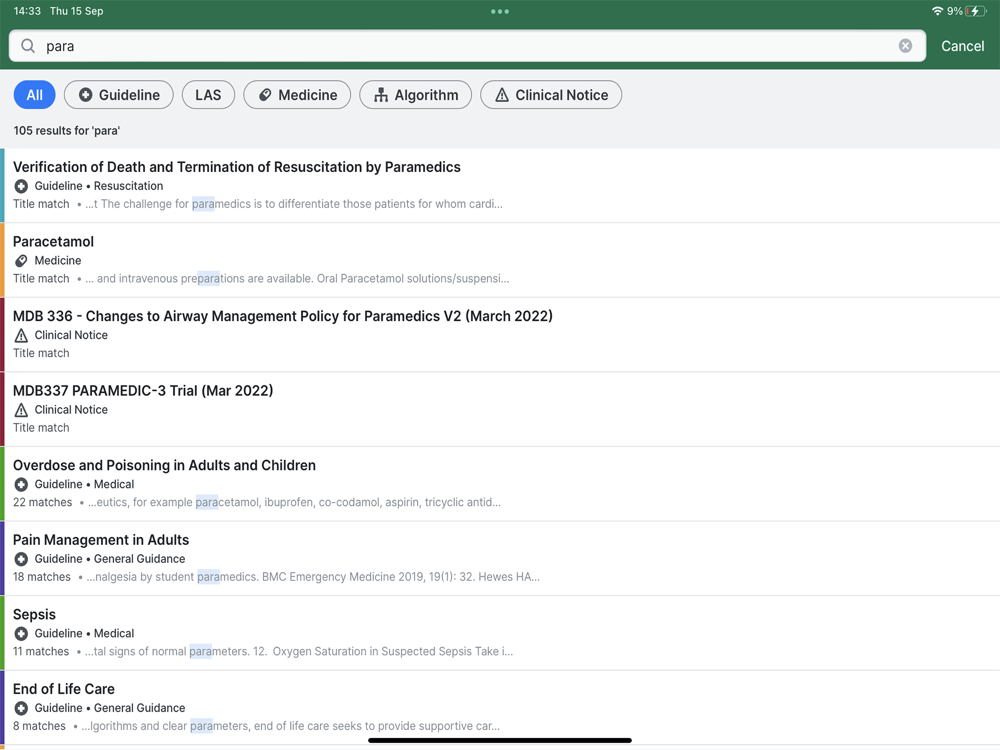The image size is (1000, 750).
Task: Tap 'Title match' under MDB337 PARAMEDIC-3 Trial
Action: click(x=41, y=428)
